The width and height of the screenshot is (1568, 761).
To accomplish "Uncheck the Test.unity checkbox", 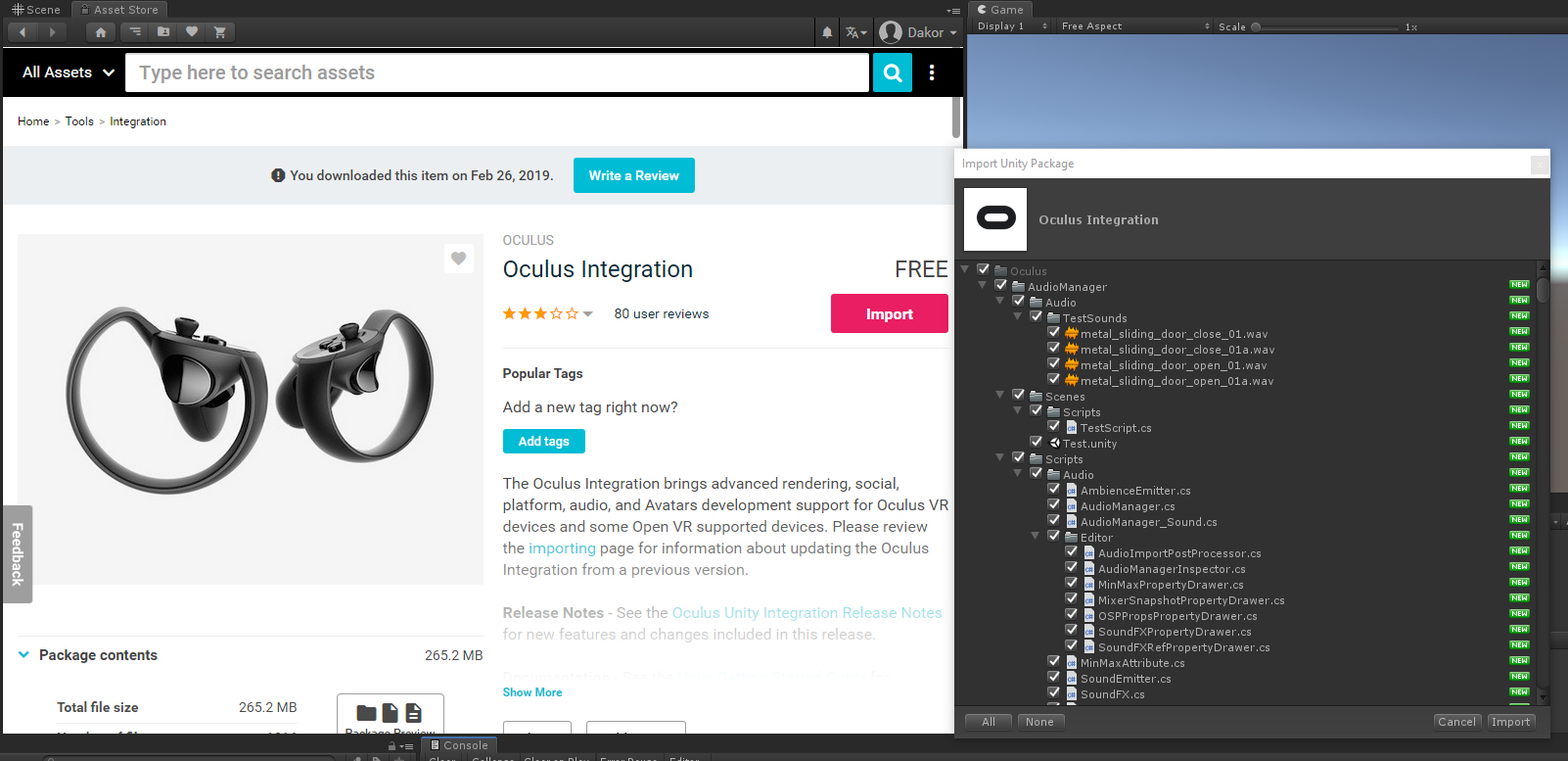I will tap(1036, 442).
